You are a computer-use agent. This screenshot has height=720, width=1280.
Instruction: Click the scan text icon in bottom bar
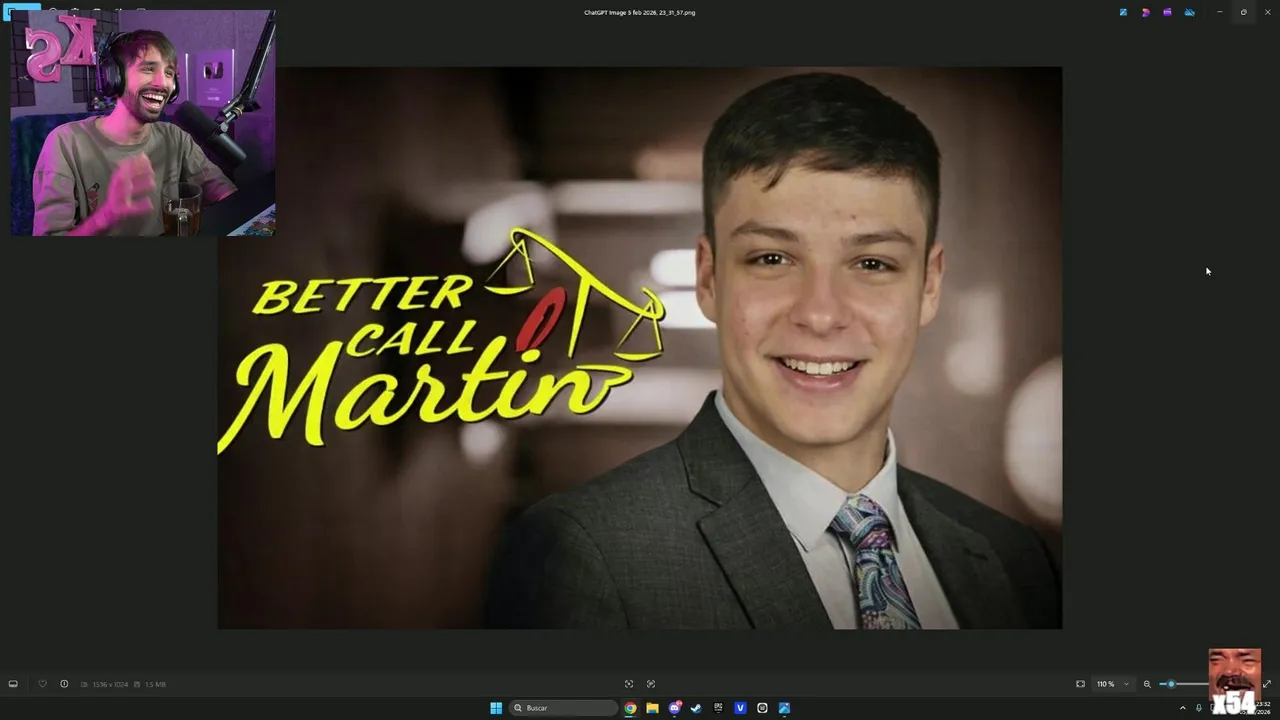tap(651, 684)
